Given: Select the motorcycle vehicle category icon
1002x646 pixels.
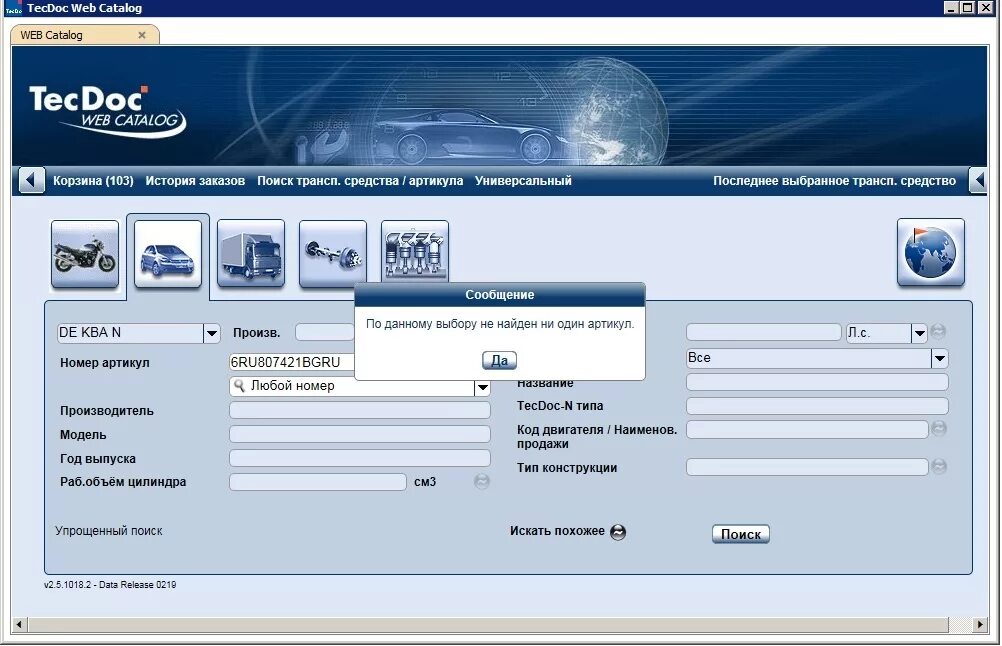Looking at the screenshot, I should (85, 254).
